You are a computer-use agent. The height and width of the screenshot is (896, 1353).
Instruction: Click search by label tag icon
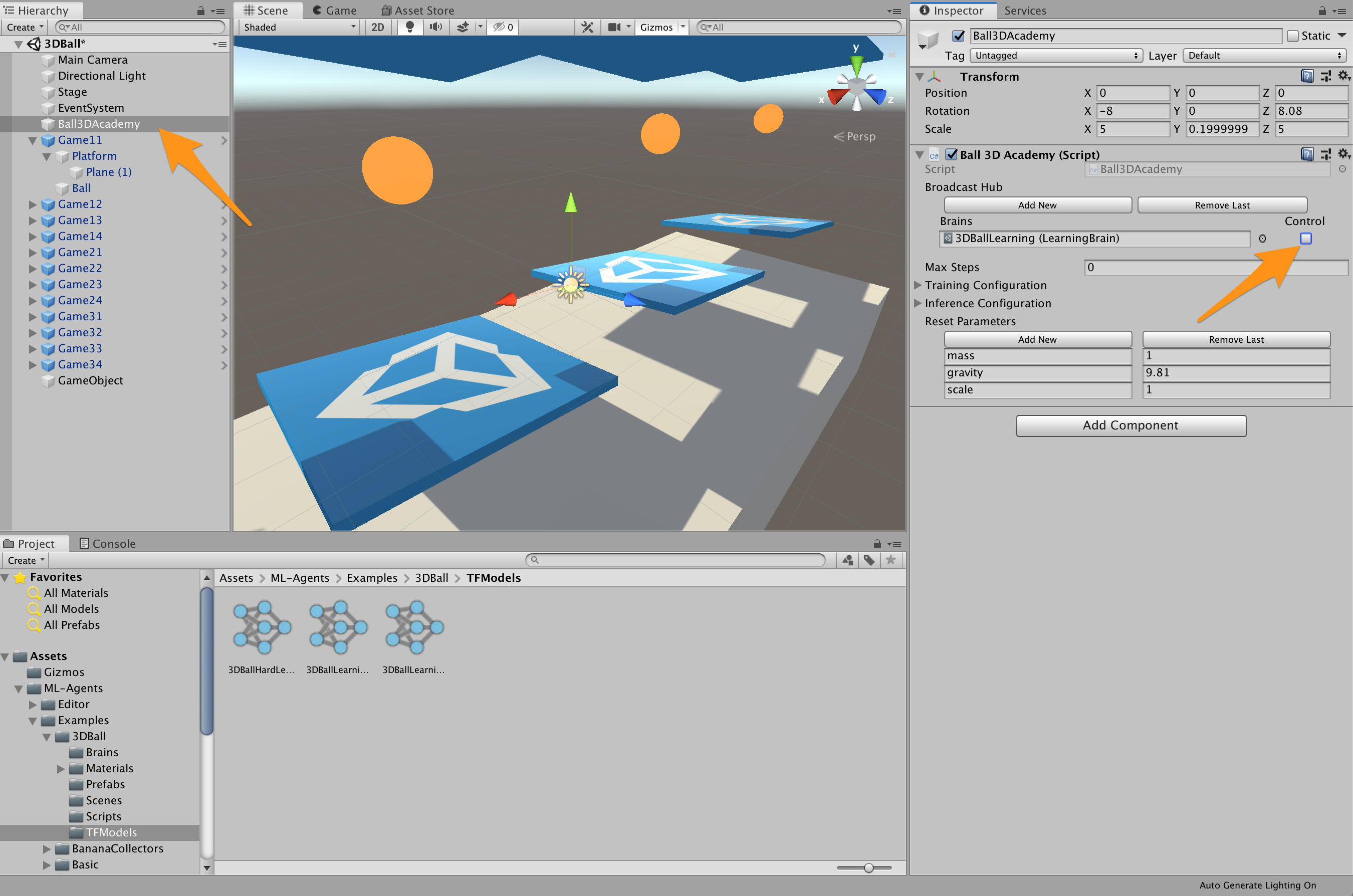[x=868, y=561]
